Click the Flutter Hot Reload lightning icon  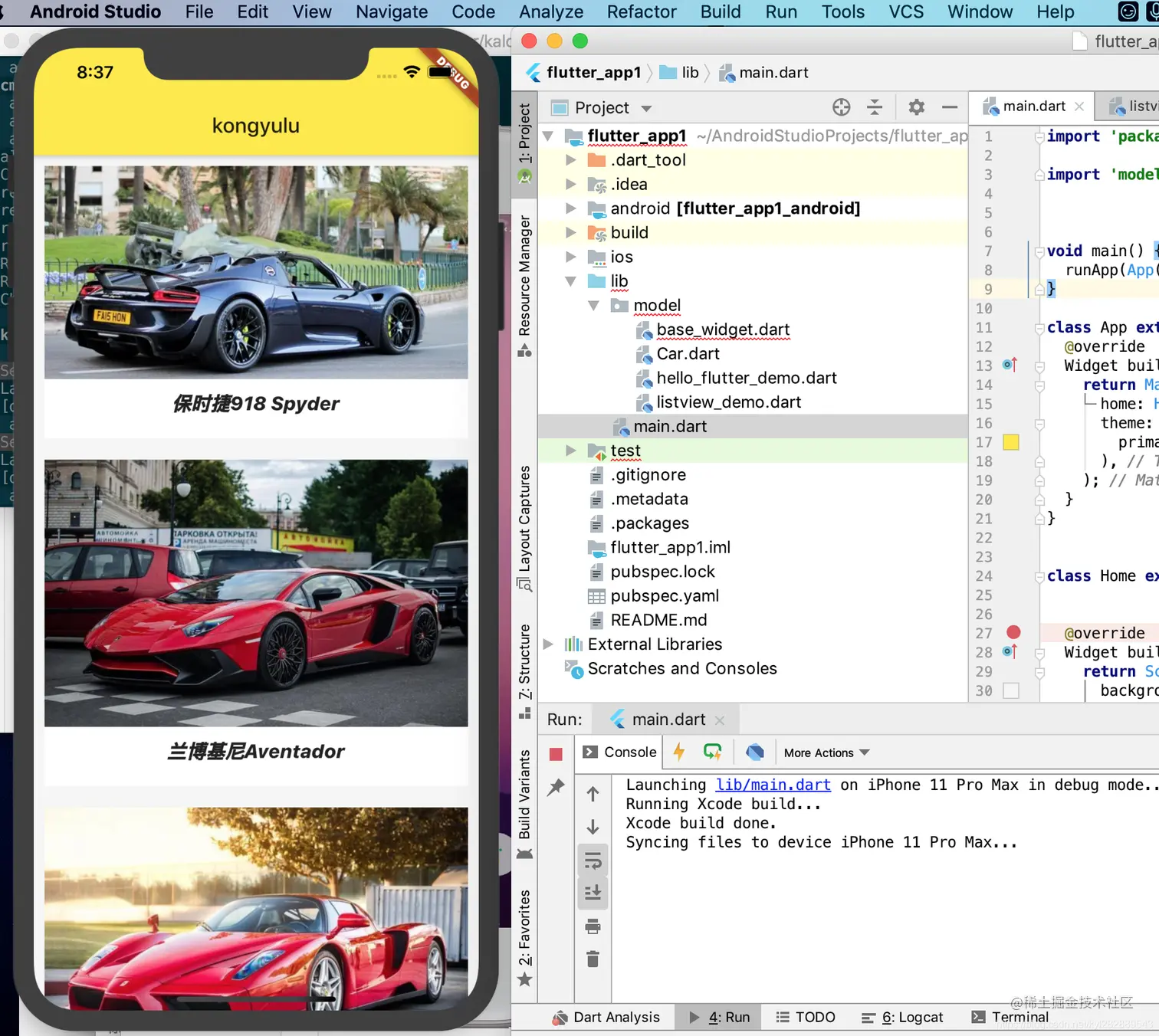tap(678, 752)
